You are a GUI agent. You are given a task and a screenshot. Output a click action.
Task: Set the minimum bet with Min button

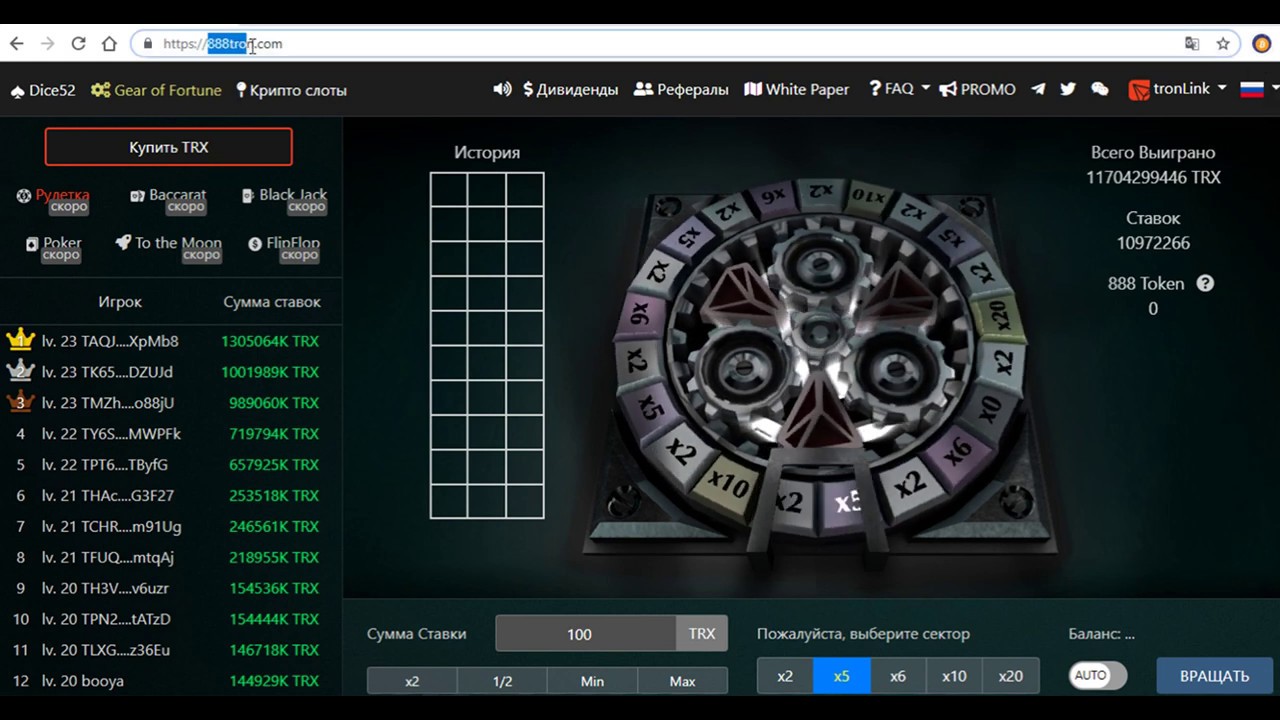(x=592, y=681)
